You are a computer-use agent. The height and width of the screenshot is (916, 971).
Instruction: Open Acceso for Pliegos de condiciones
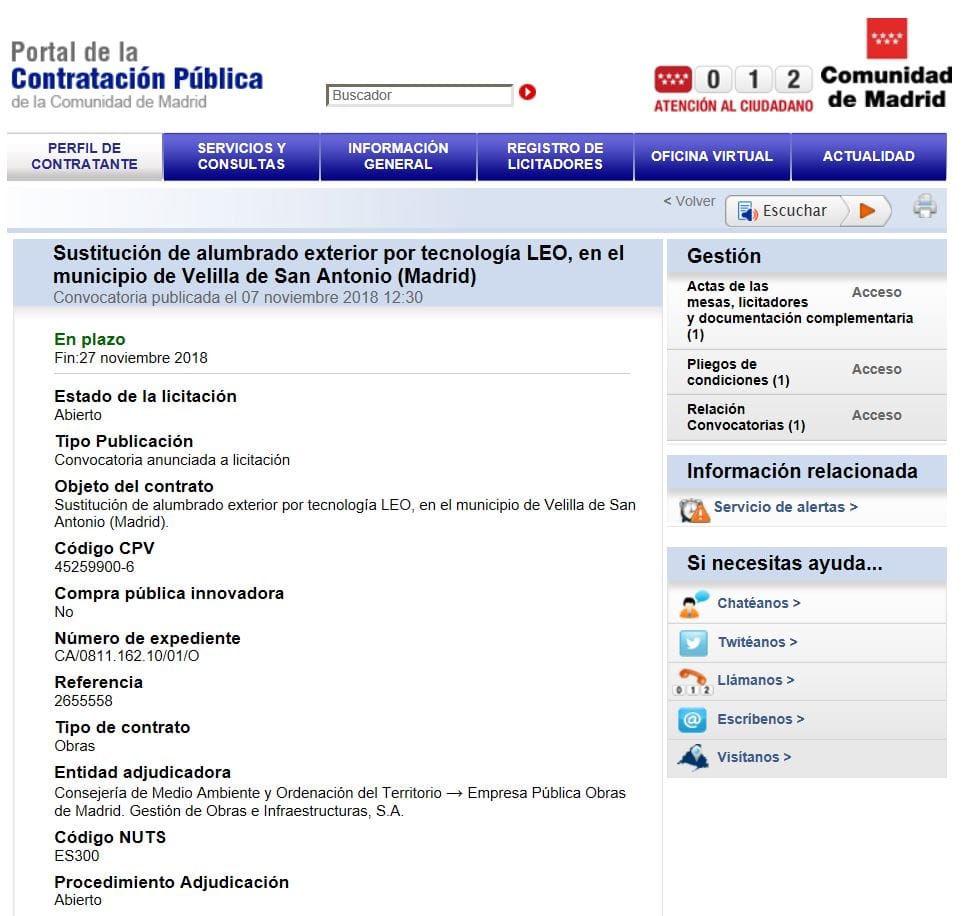(876, 369)
